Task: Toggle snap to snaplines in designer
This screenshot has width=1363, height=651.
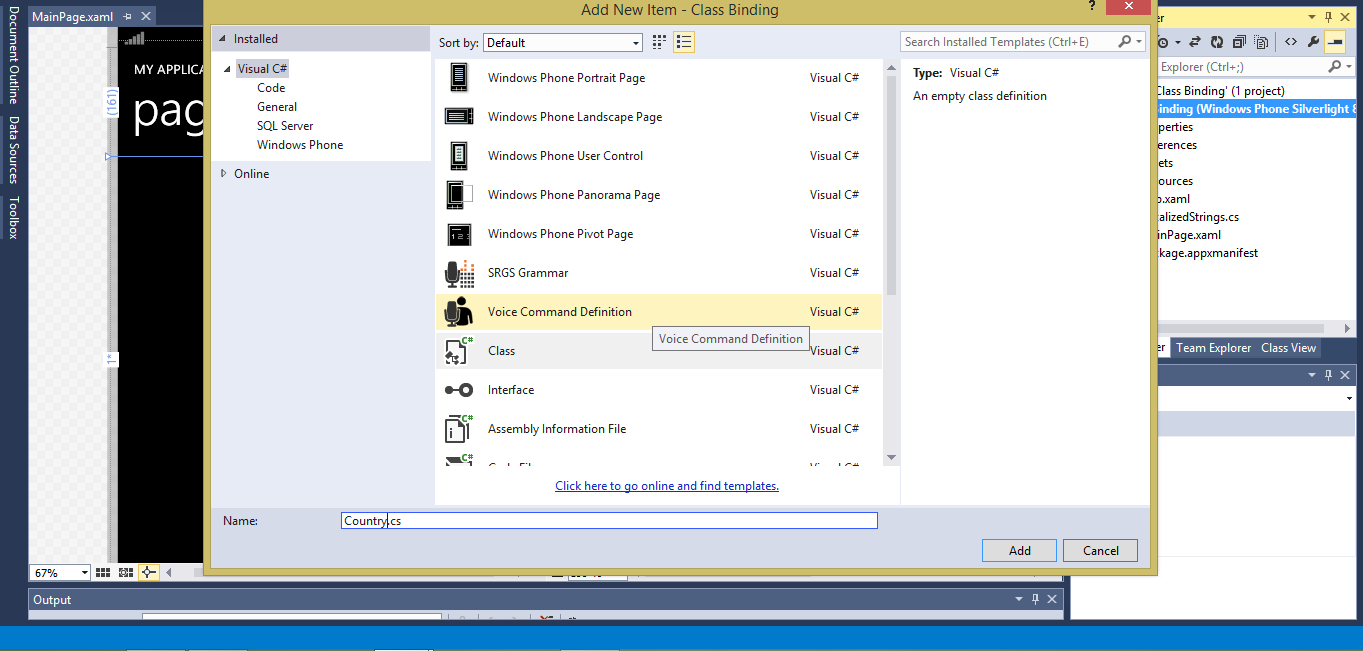Action: click(148, 573)
